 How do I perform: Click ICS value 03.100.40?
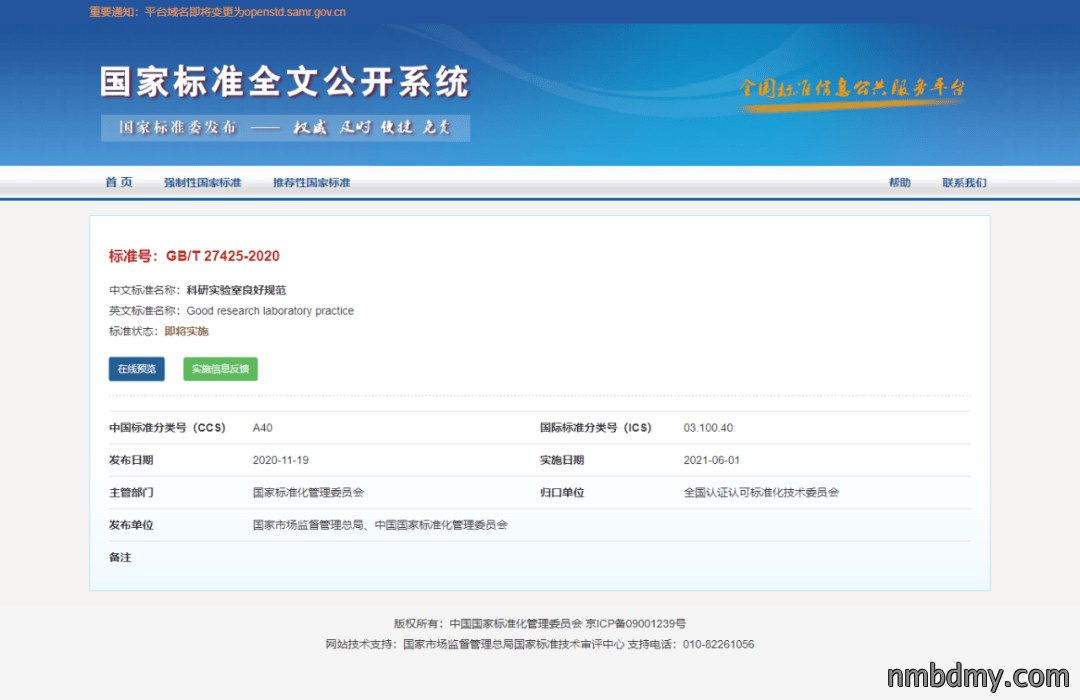[x=708, y=428]
